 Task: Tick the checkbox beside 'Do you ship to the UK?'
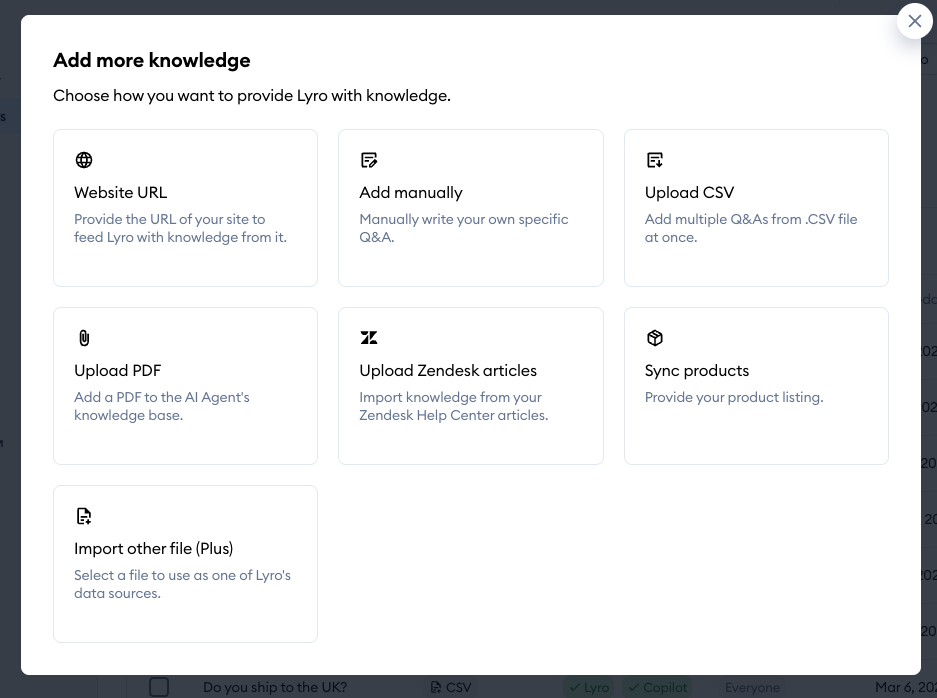click(159, 687)
